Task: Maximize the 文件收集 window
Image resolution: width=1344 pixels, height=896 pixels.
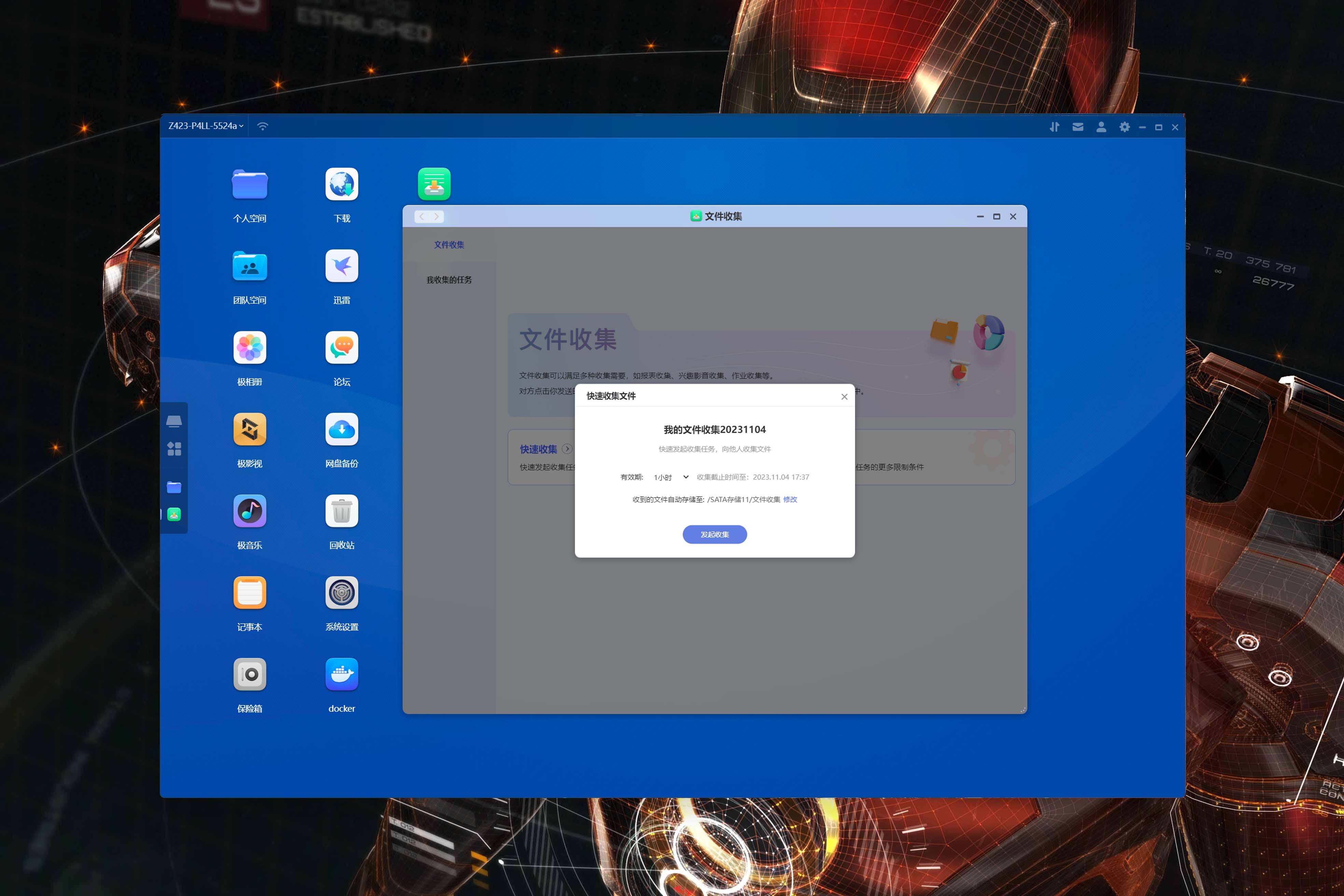Action: pos(997,216)
